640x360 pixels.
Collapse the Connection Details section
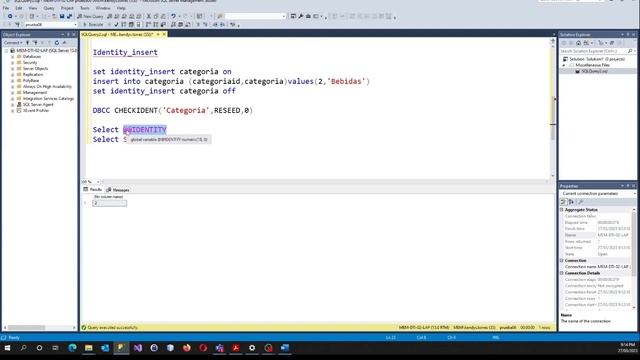pyautogui.click(x=562, y=273)
